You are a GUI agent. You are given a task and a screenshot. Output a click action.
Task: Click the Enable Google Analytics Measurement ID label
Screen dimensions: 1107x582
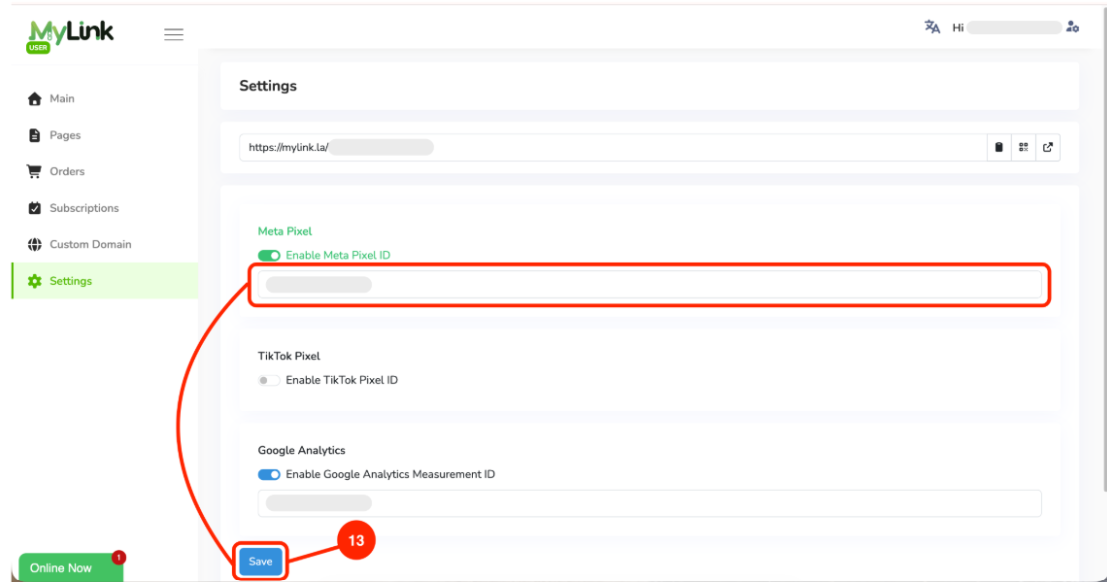(x=390, y=475)
